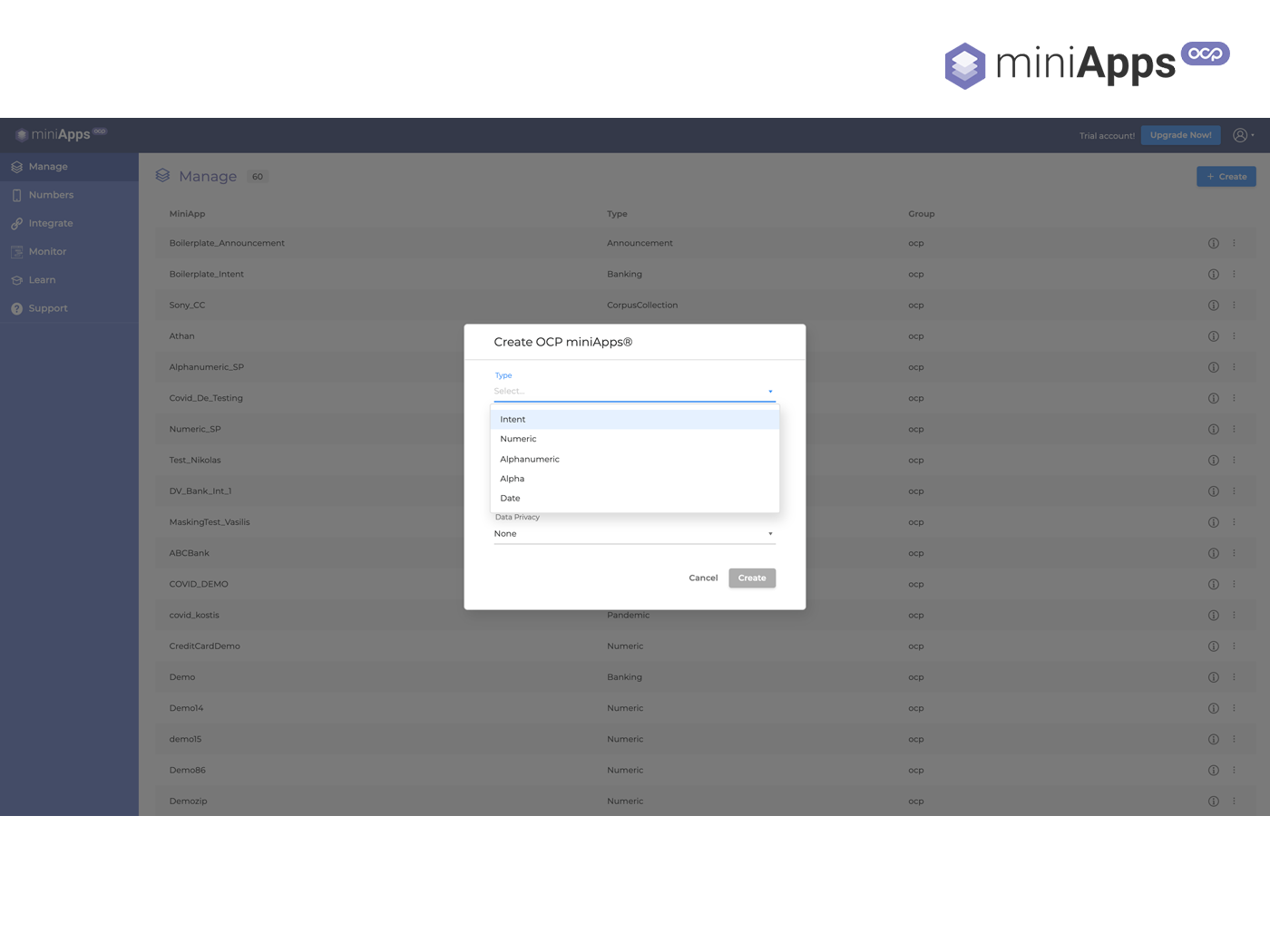Open the Type select dropdown
Image resolution: width=1270 pixels, height=952 pixels.
point(634,391)
